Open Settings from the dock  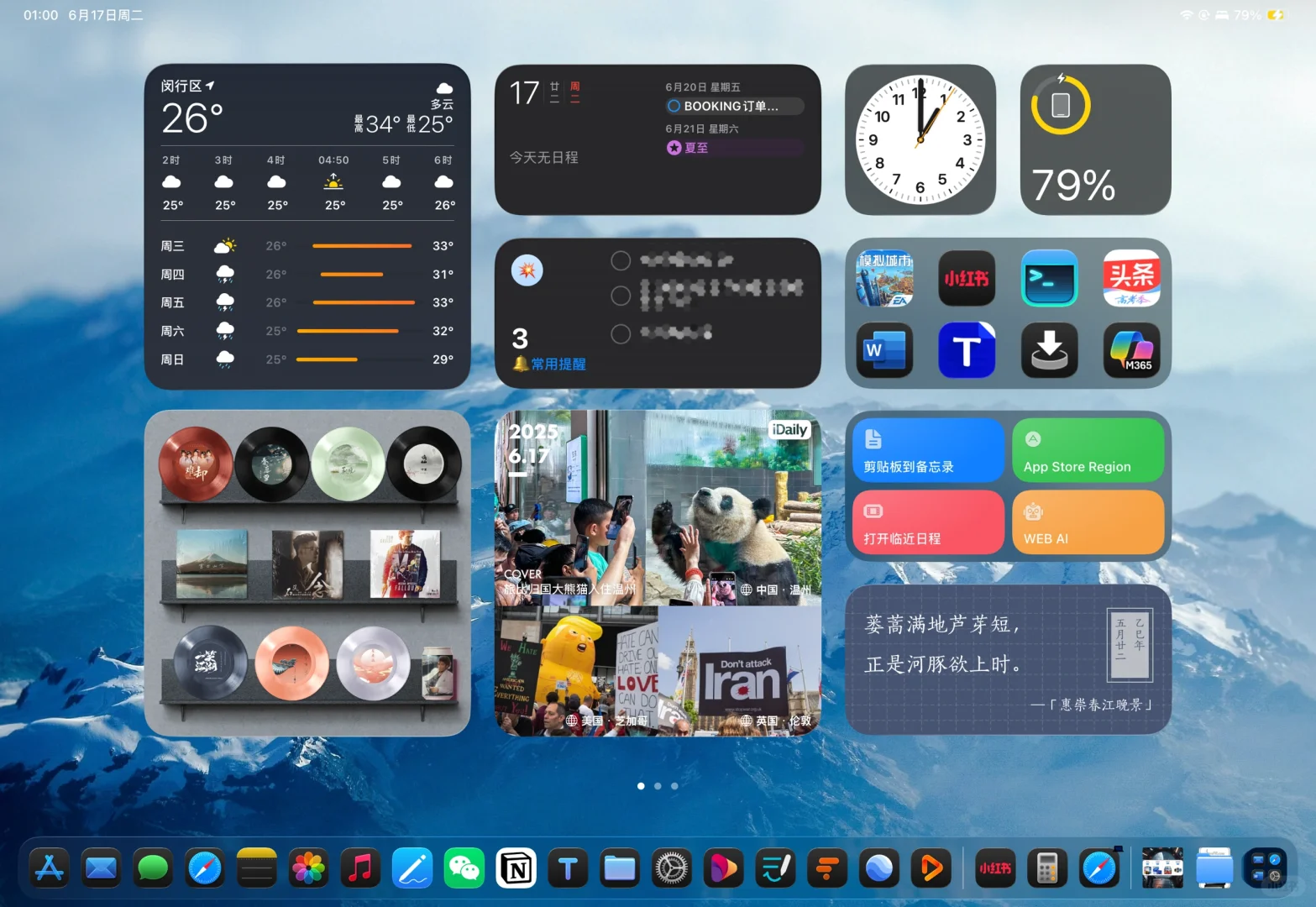click(x=671, y=868)
